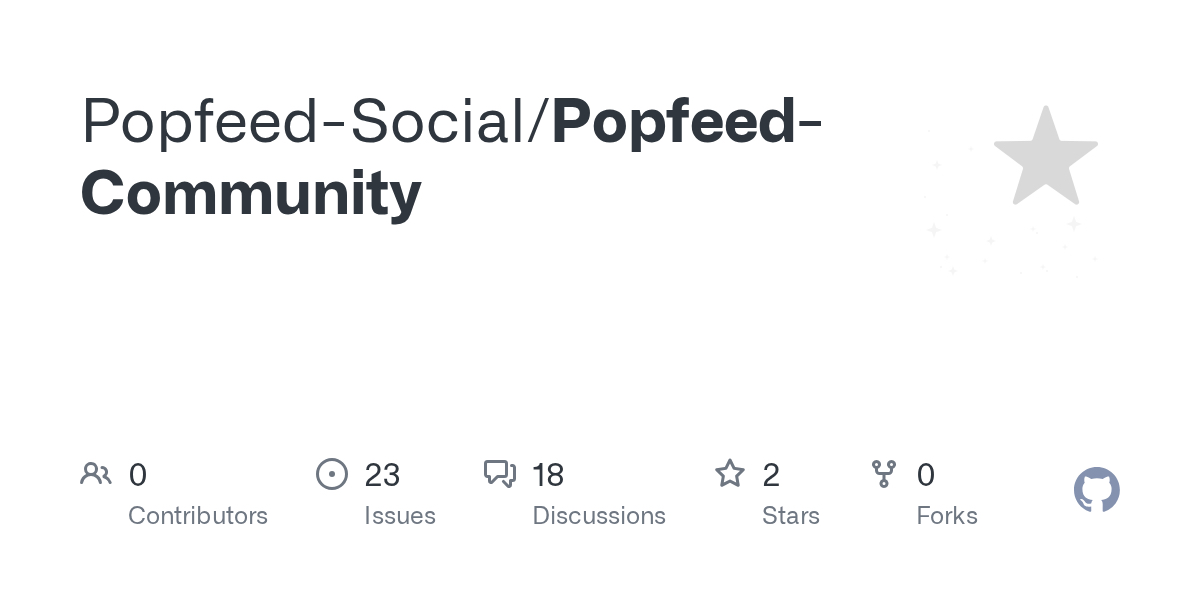The height and width of the screenshot is (600, 1200).
Task: Click the issues count of 23
Action: (382, 475)
